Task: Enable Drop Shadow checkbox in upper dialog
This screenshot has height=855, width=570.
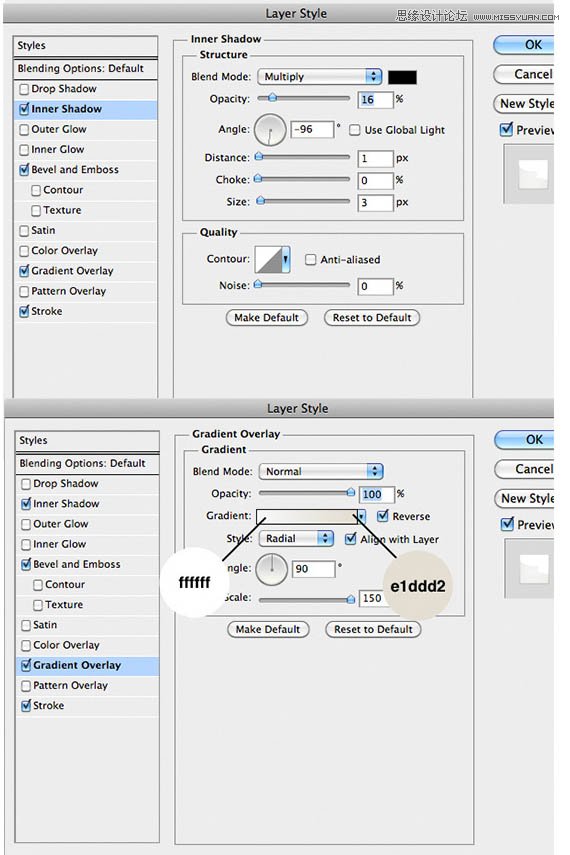Action: tap(24, 89)
